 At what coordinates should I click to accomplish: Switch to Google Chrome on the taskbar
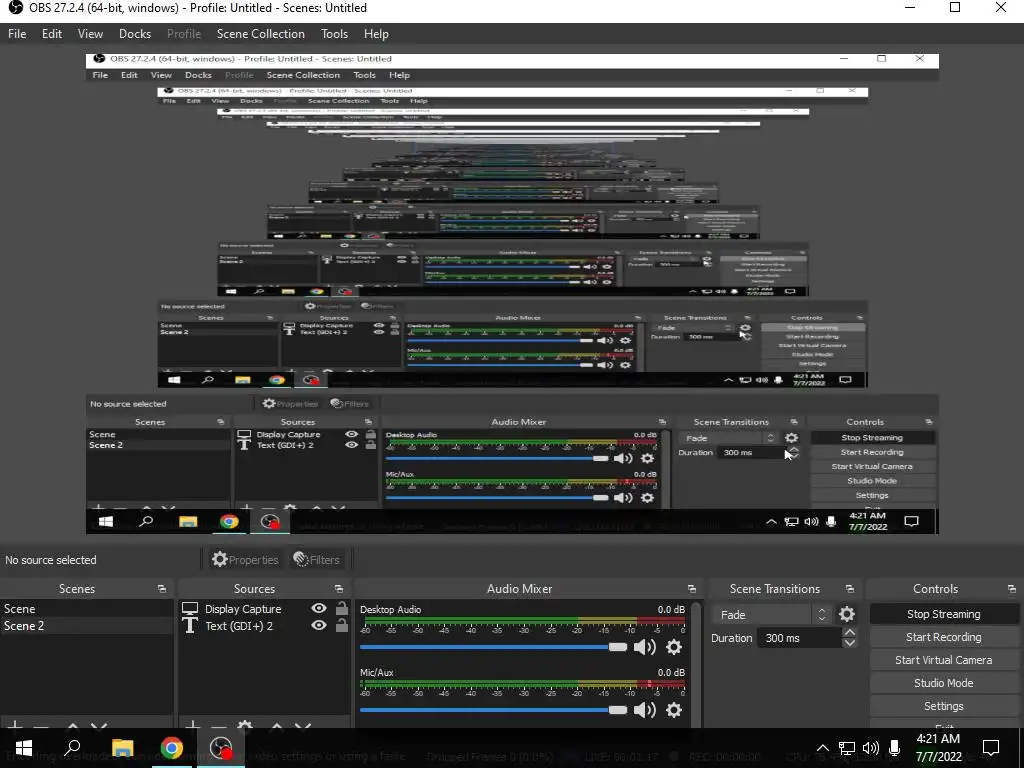click(x=172, y=748)
